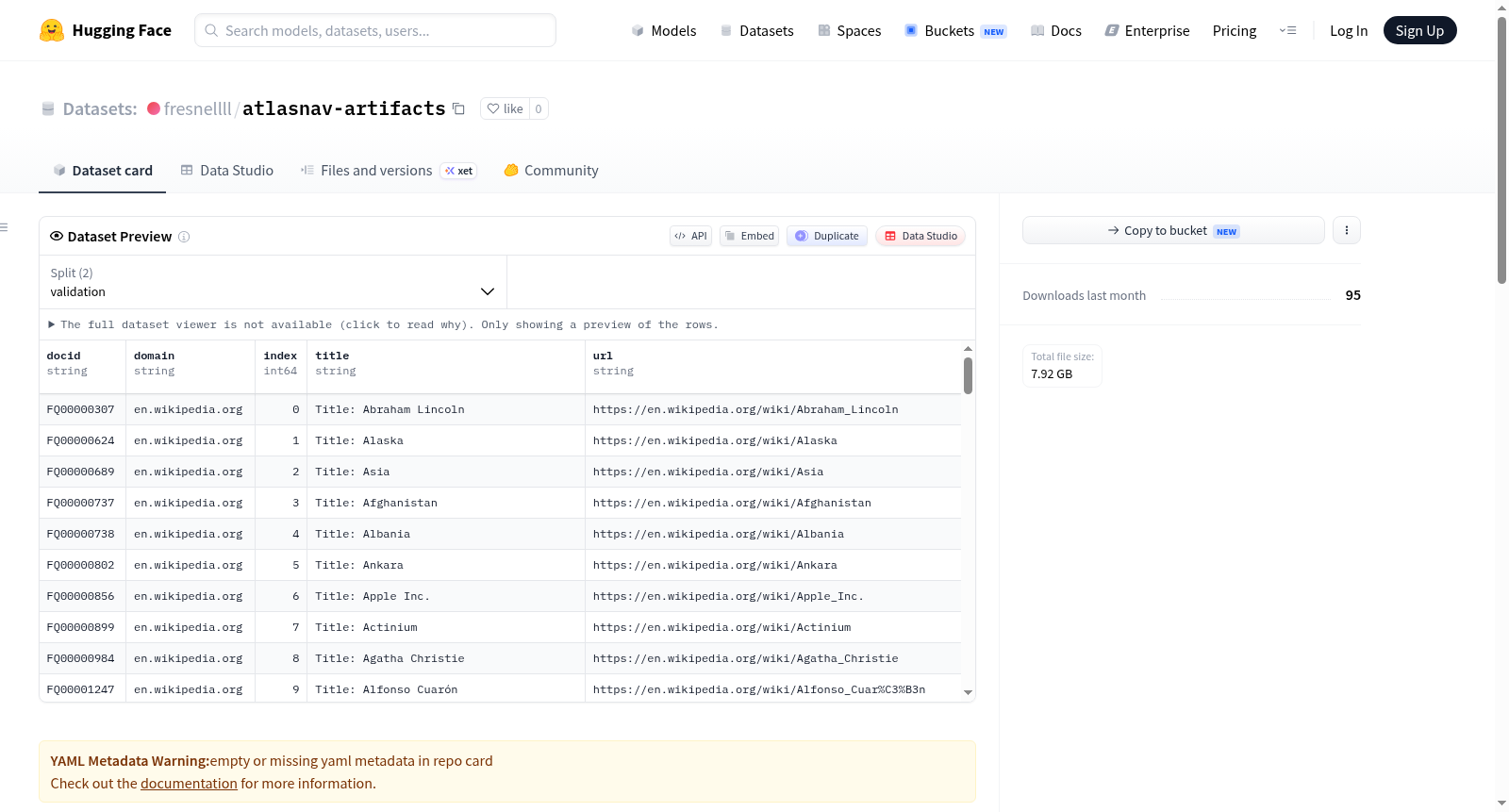Select the docid cell FQ00000307

82,409
